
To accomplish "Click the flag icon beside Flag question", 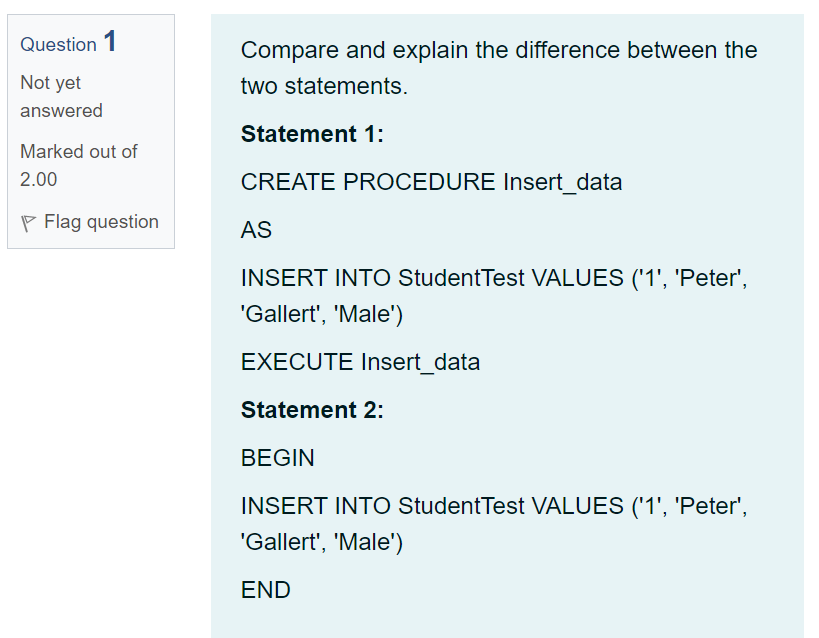I will (x=28, y=221).
